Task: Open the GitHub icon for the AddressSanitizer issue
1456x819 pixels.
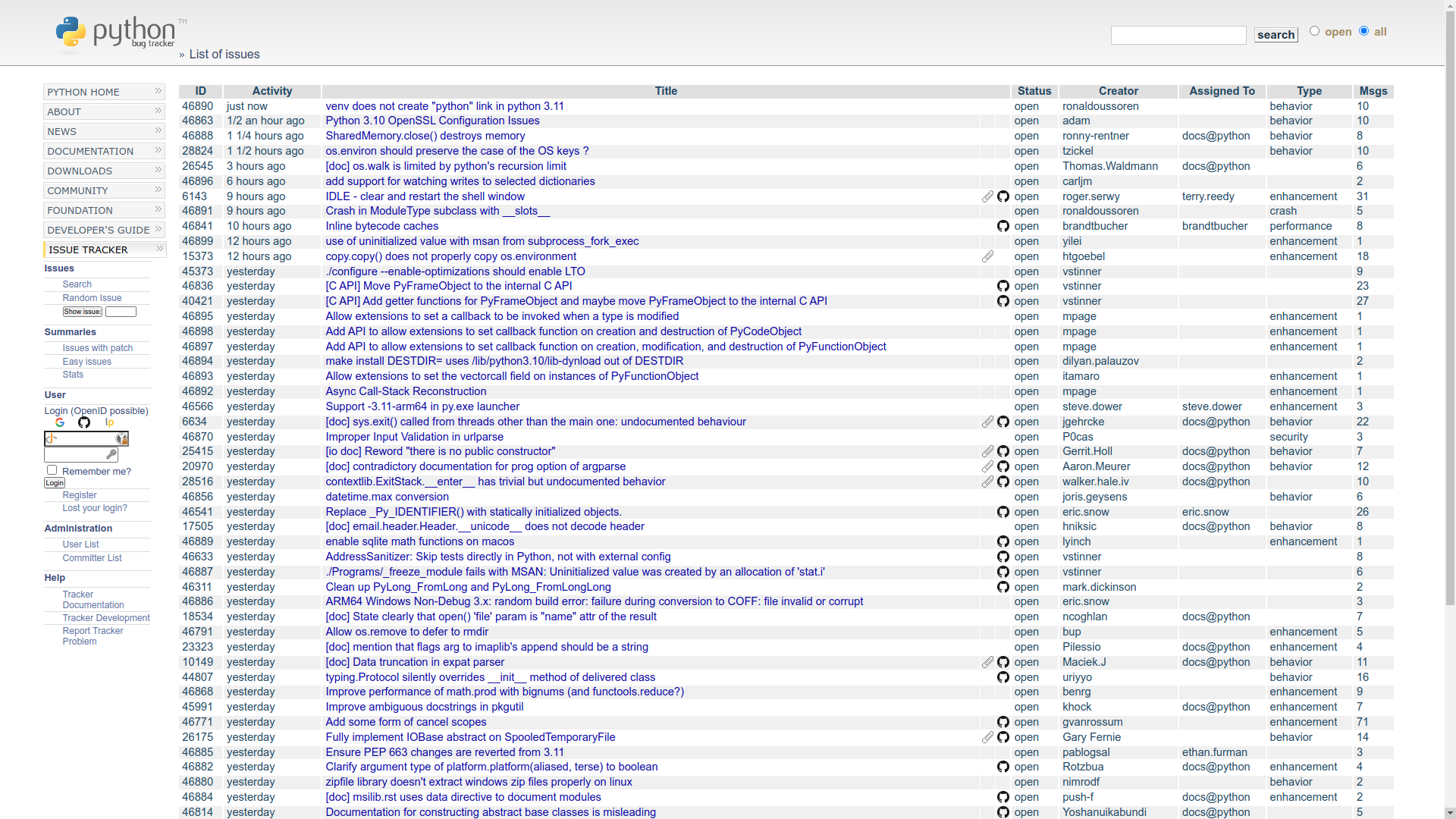Action: (1003, 557)
